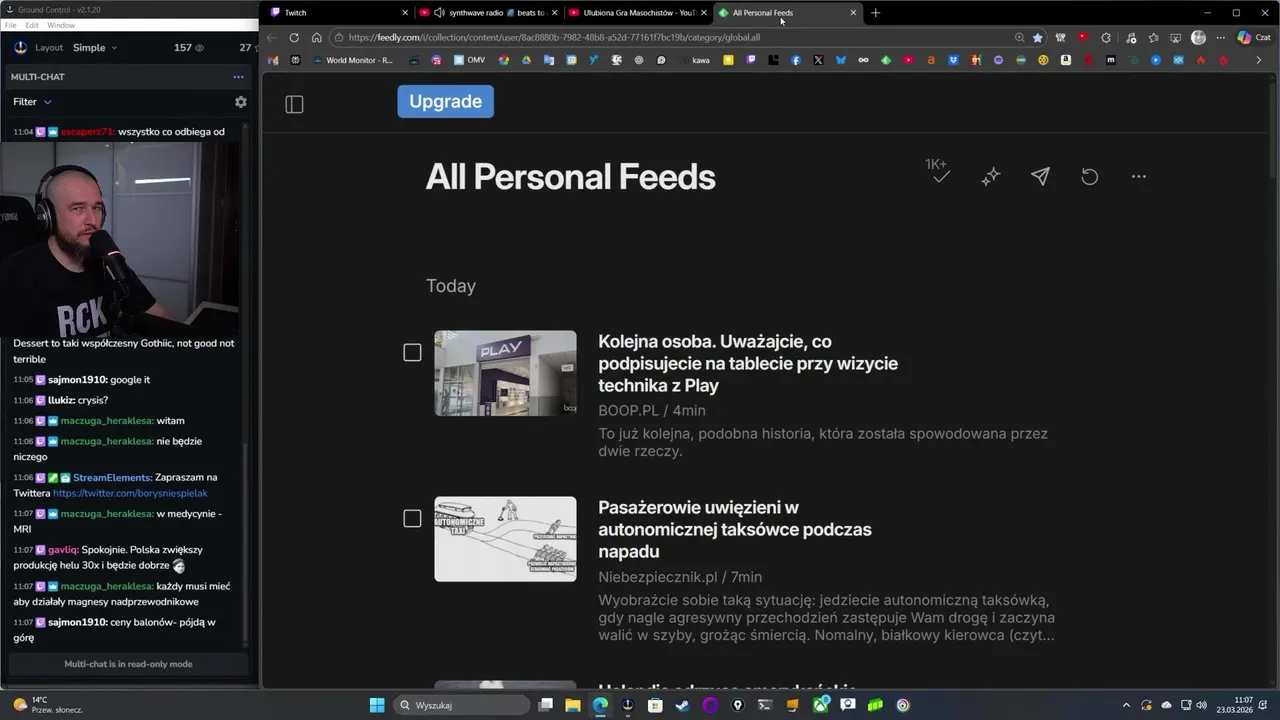Click the bookmark star in address bar
The height and width of the screenshot is (720, 1280).
coord(1038,38)
